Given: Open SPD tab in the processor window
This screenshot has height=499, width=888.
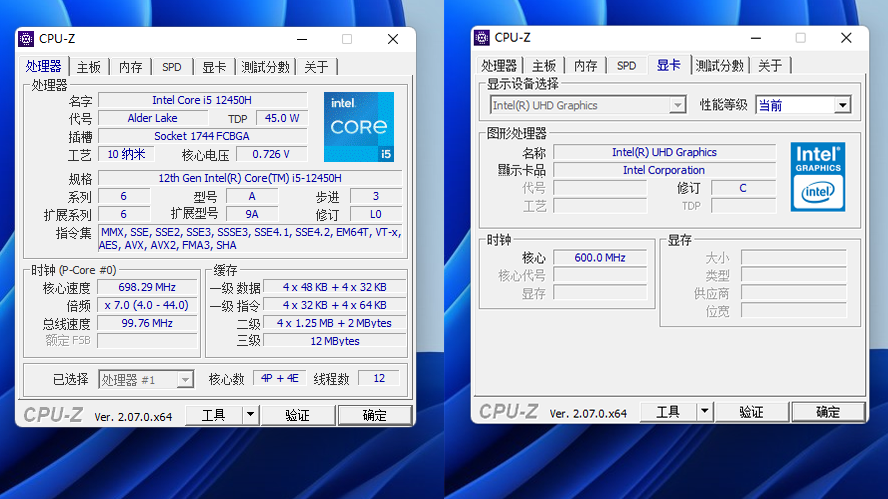Looking at the screenshot, I should pyautogui.click(x=172, y=67).
